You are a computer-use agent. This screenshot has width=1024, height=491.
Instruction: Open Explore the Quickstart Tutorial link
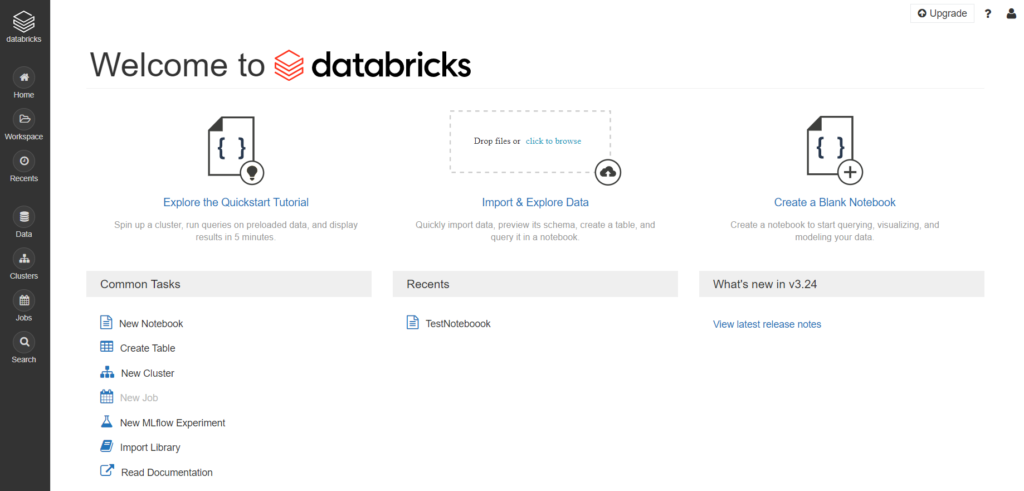(236, 202)
